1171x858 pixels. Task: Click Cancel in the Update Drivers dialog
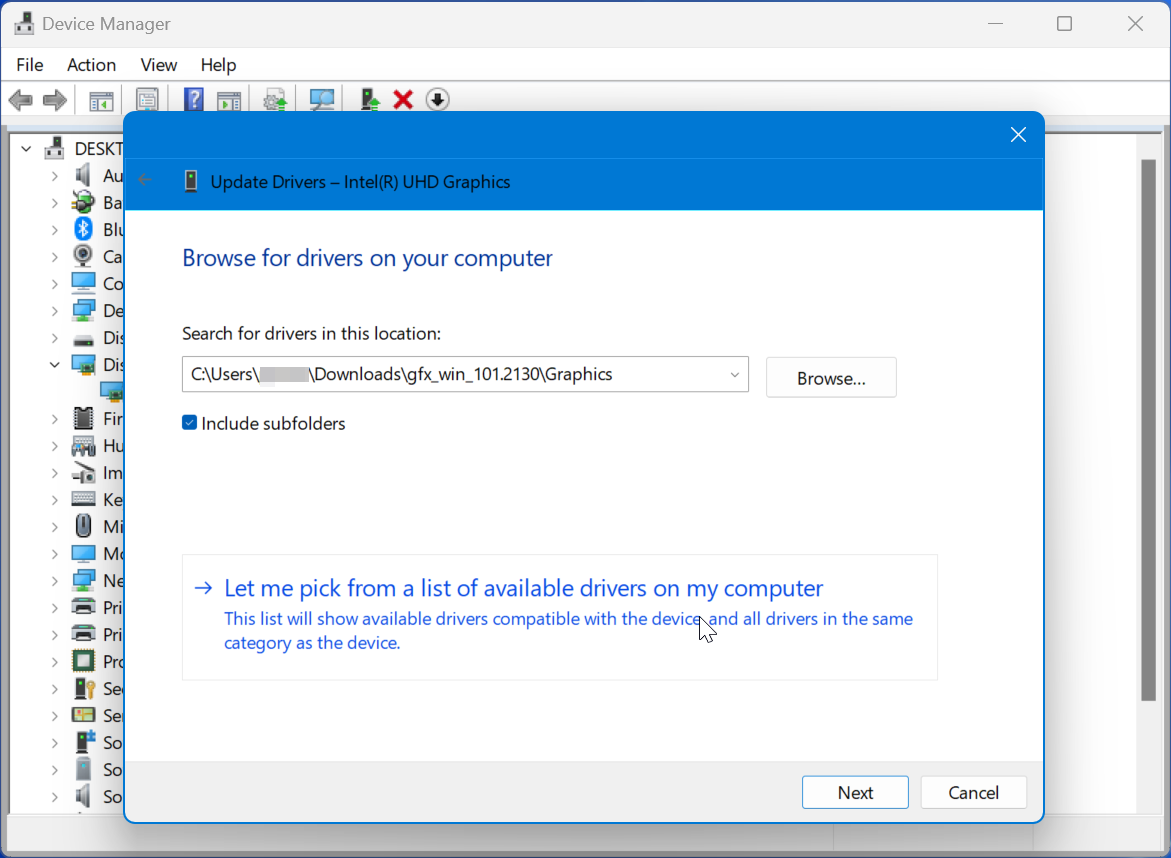point(973,792)
